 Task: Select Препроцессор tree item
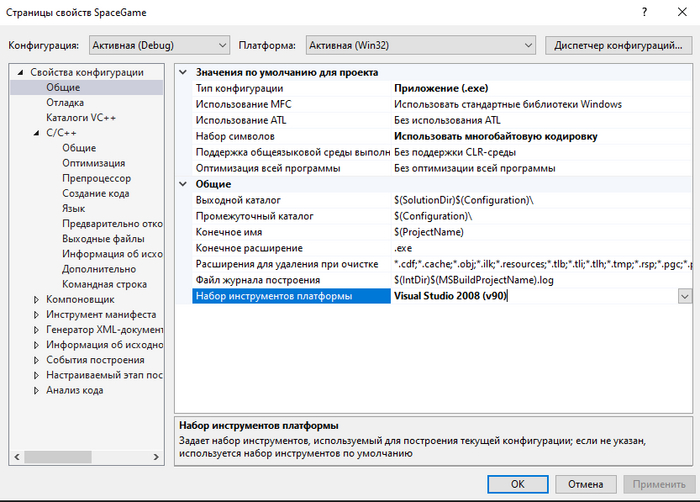point(97,178)
